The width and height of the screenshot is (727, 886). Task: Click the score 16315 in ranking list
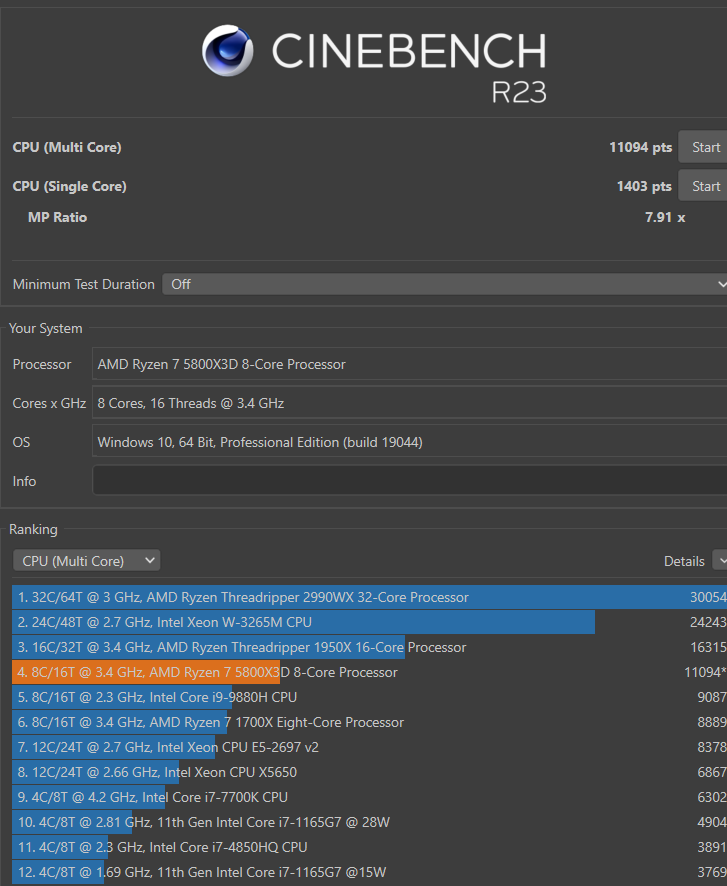[x=708, y=647]
